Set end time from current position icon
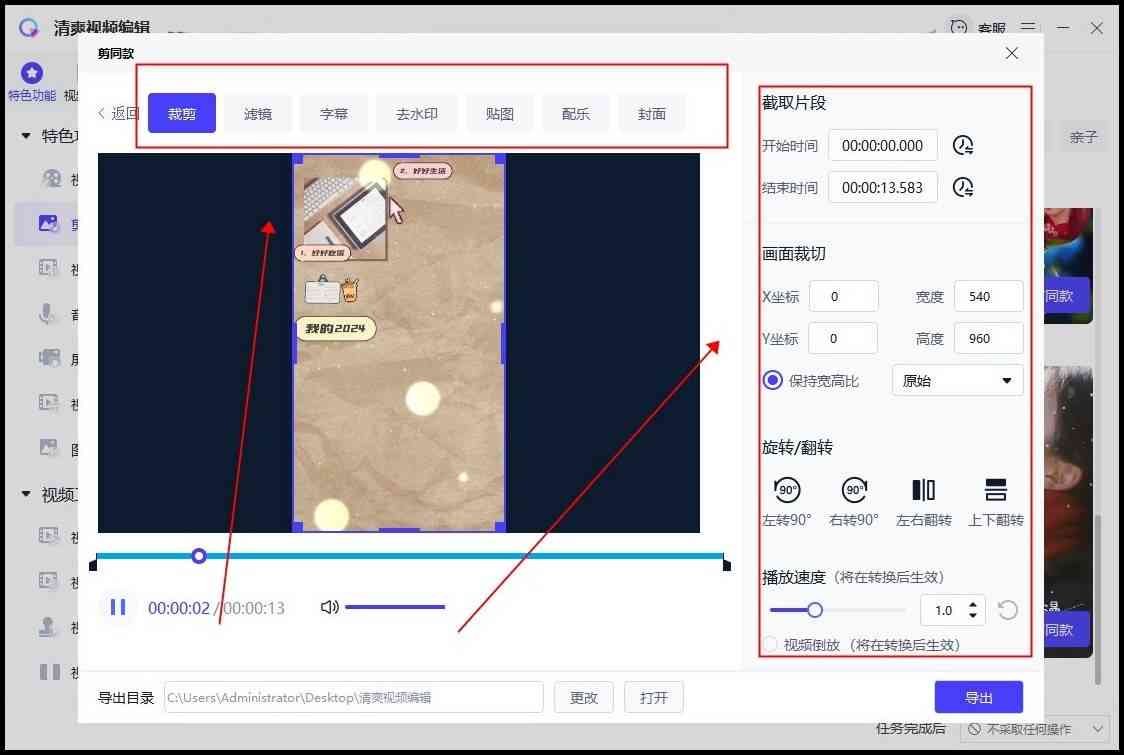The height and width of the screenshot is (755, 1124). pos(963,188)
